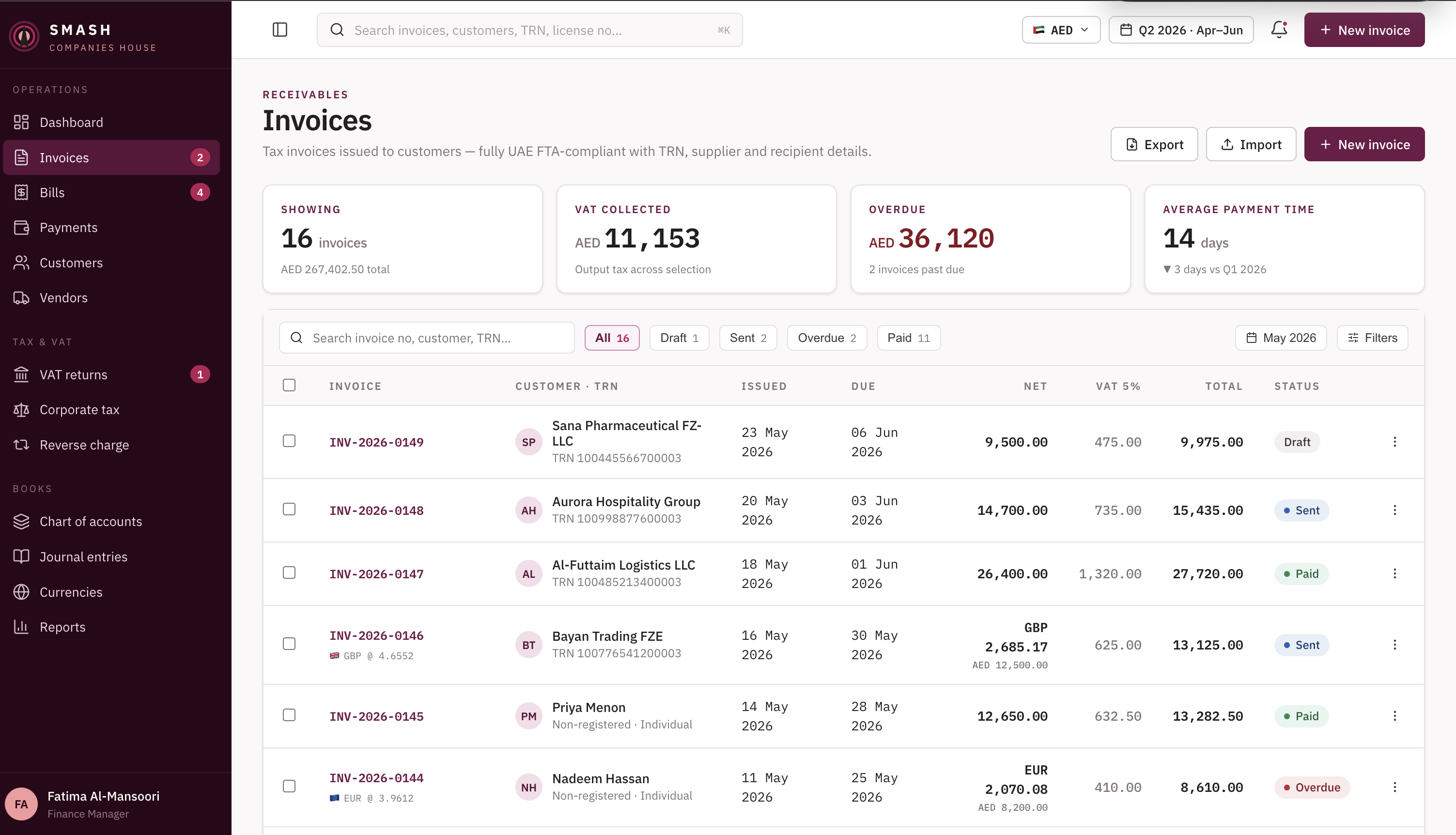Click the Chart of accounts layers icon
Image resolution: width=1456 pixels, height=835 pixels.
tap(21, 521)
